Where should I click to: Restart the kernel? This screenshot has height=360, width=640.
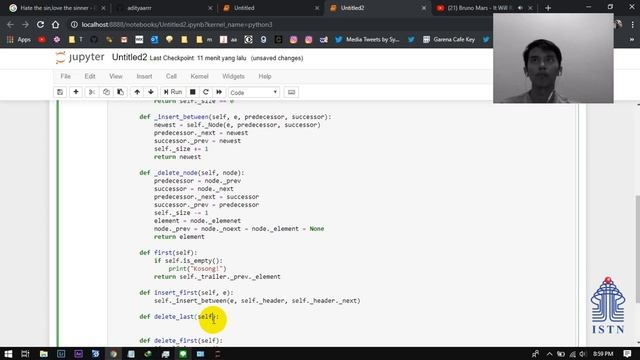coord(206,92)
